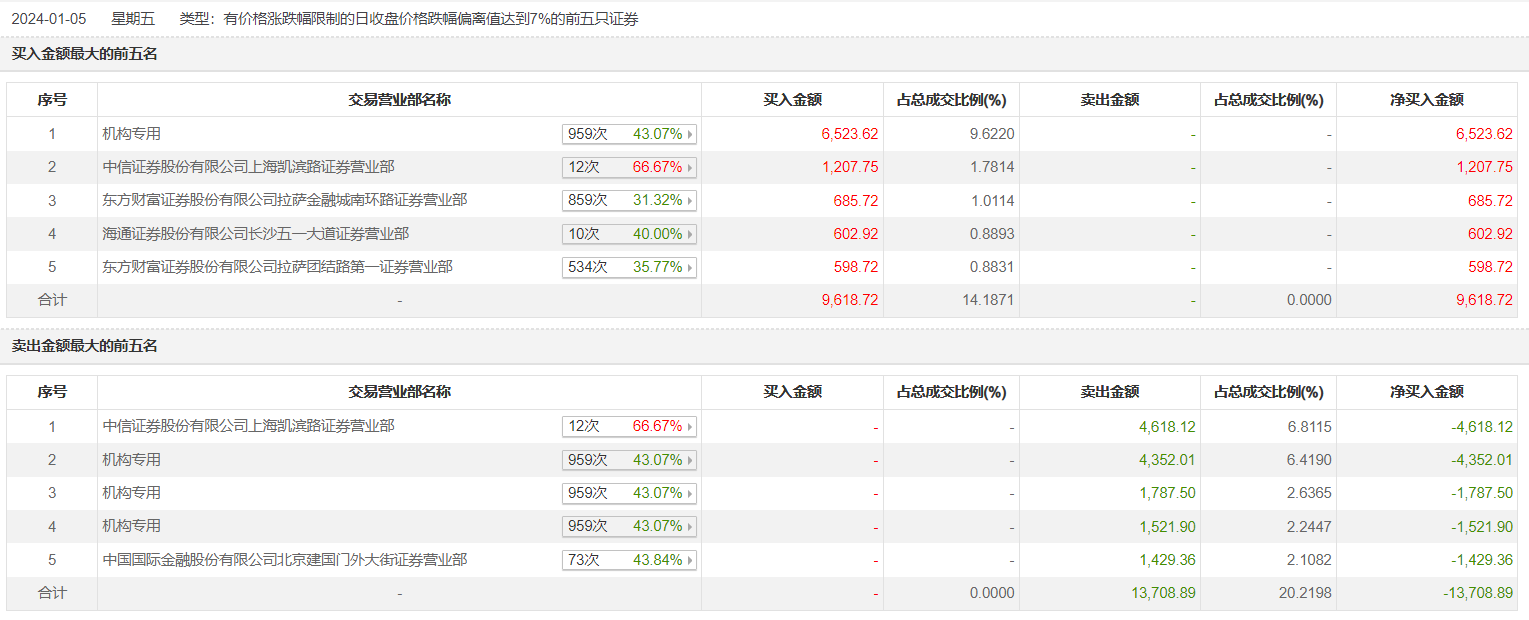Click the arrow icon beside 73次 43.84%
Screen dimensions: 1529x620
point(690,560)
